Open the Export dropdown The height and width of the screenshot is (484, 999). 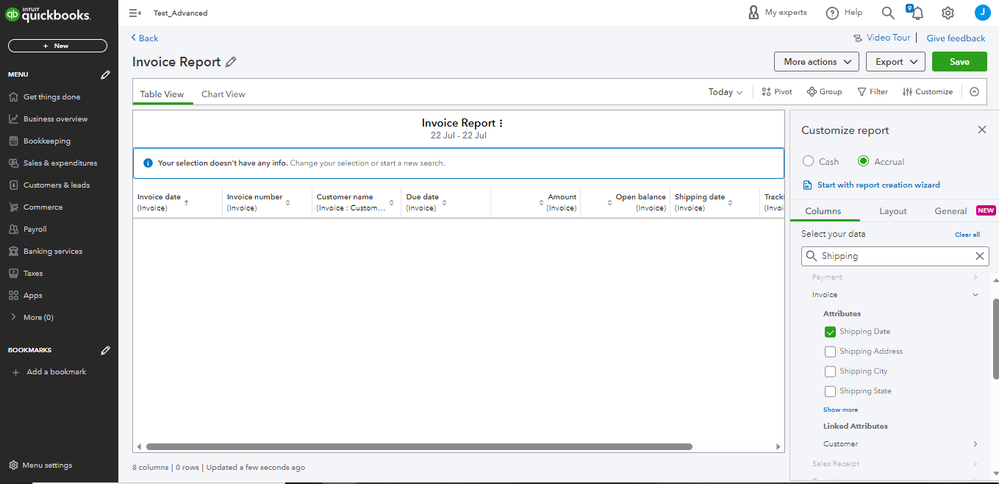point(896,62)
